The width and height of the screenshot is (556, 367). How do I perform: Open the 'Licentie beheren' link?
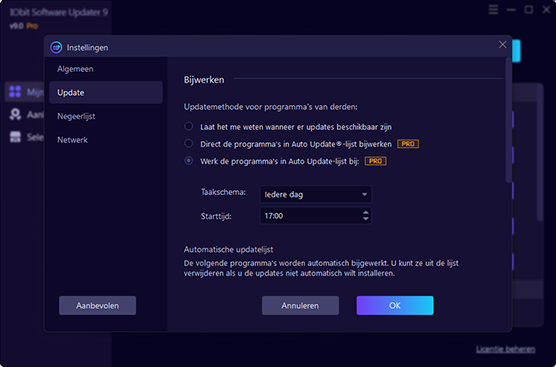tap(506, 349)
